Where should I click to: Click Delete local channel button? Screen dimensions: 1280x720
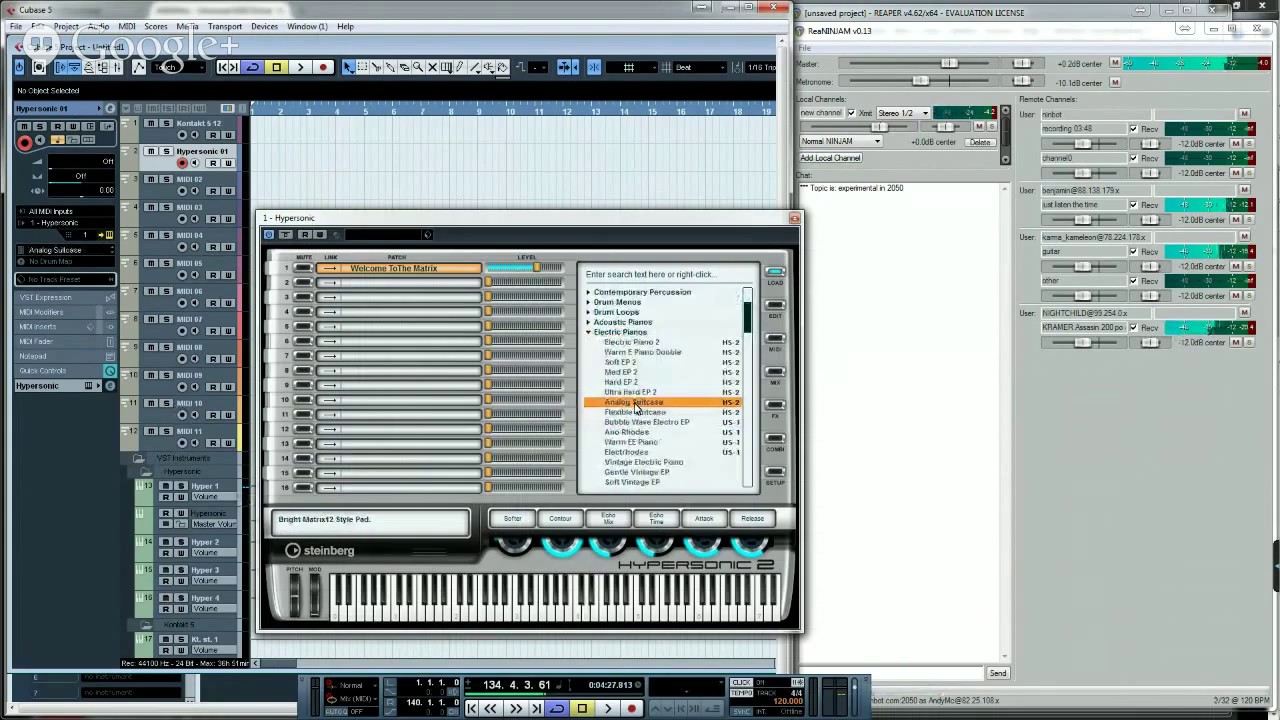coord(980,142)
